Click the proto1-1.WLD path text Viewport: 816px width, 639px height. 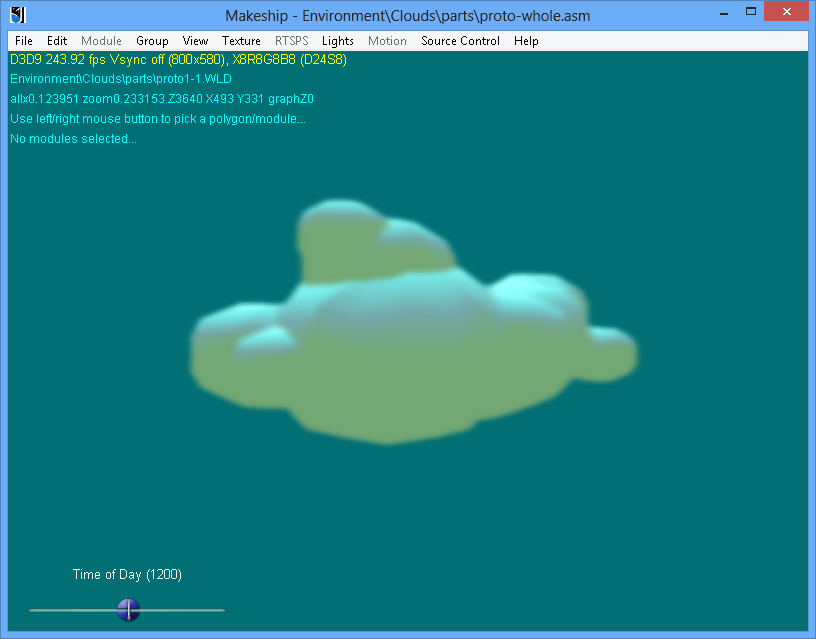(x=121, y=79)
